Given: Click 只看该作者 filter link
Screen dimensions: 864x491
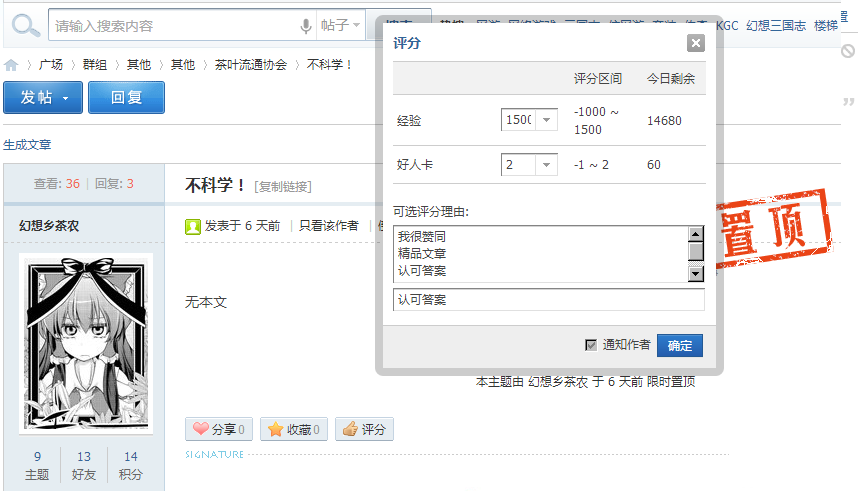Looking at the screenshot, I should (328, 225).
